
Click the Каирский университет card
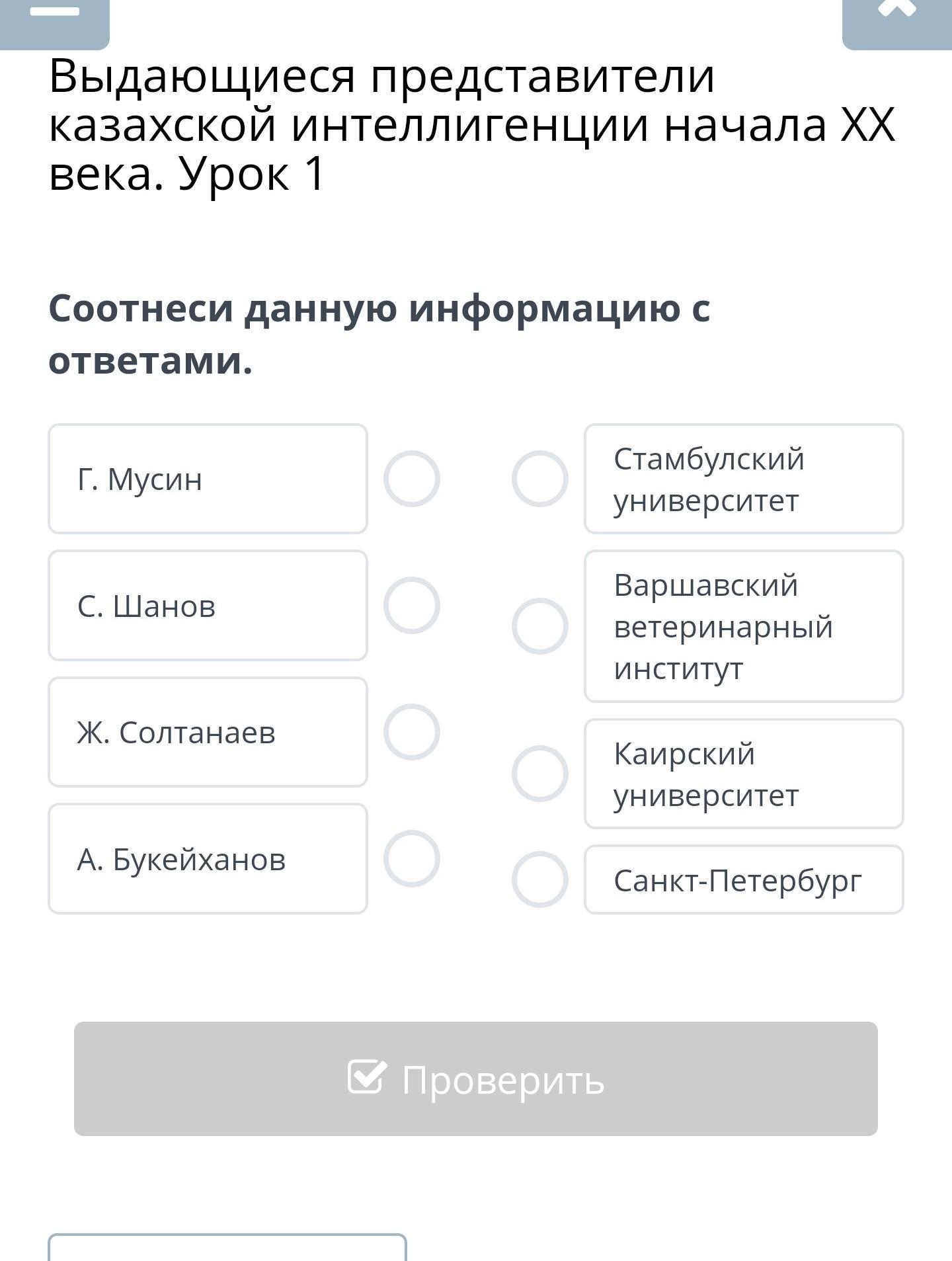tap(744, 774)
